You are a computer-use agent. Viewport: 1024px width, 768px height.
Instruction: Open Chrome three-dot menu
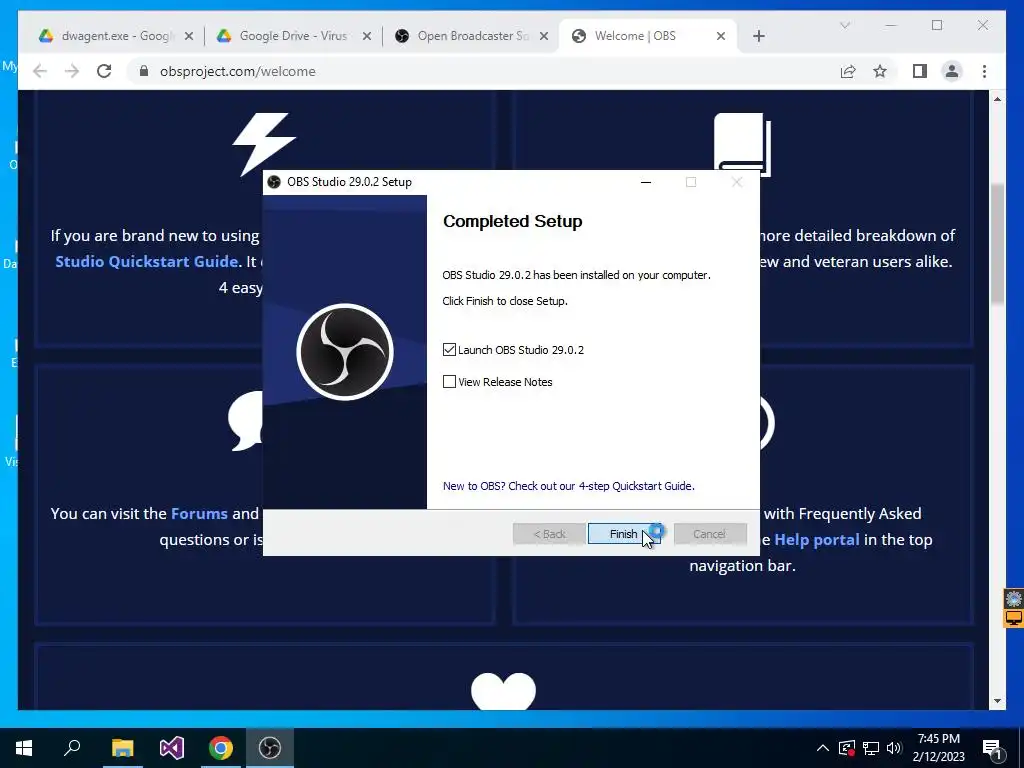point(984,71)
